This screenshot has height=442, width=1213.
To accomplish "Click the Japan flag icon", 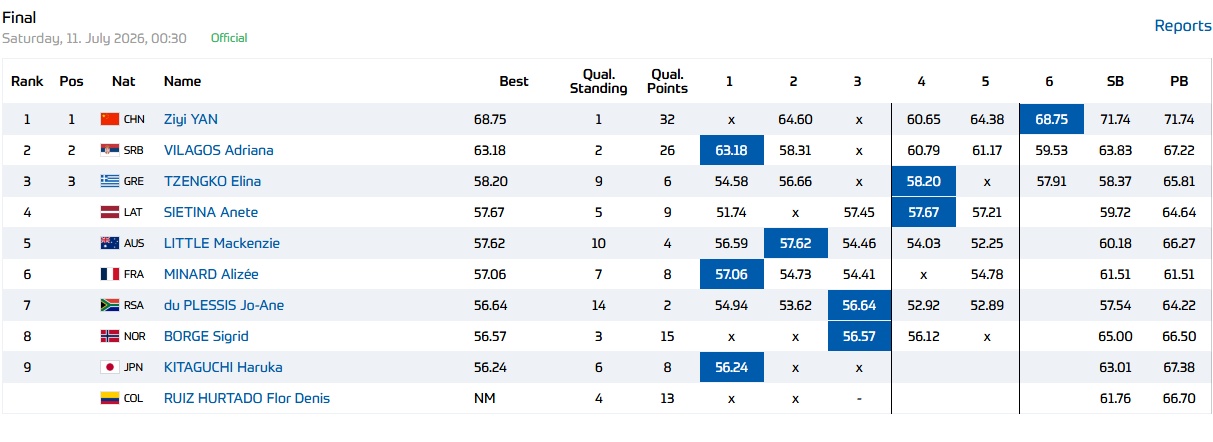I will point(110,367).
